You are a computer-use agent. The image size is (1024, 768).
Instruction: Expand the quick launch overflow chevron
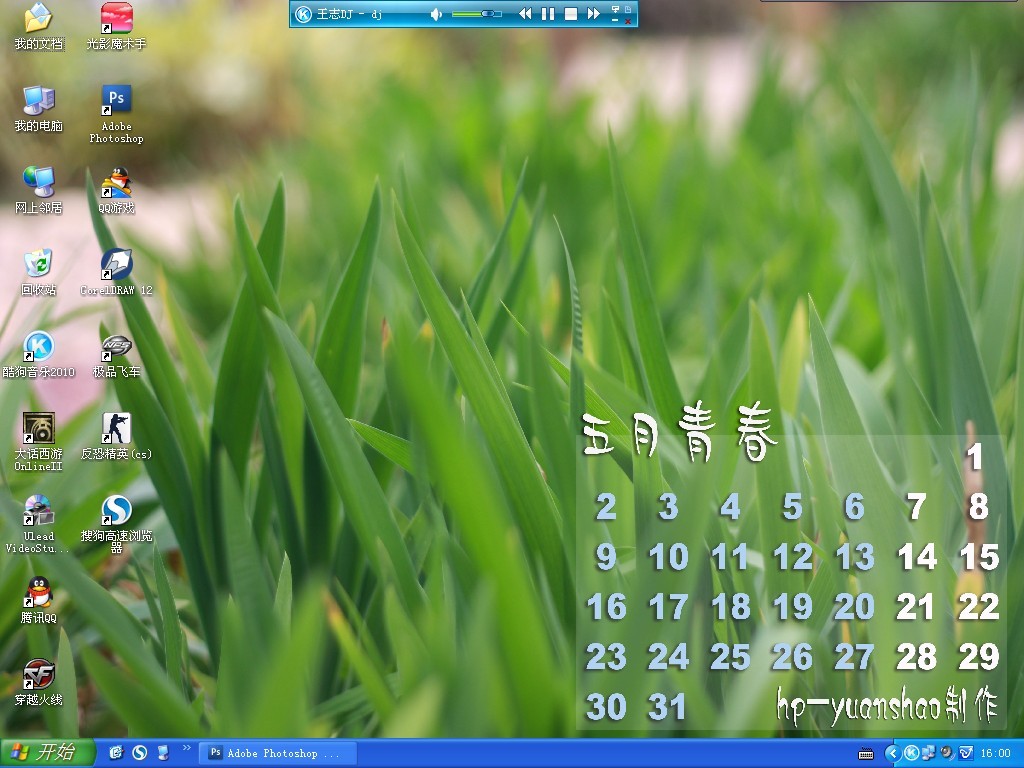[x=187, y=748]
